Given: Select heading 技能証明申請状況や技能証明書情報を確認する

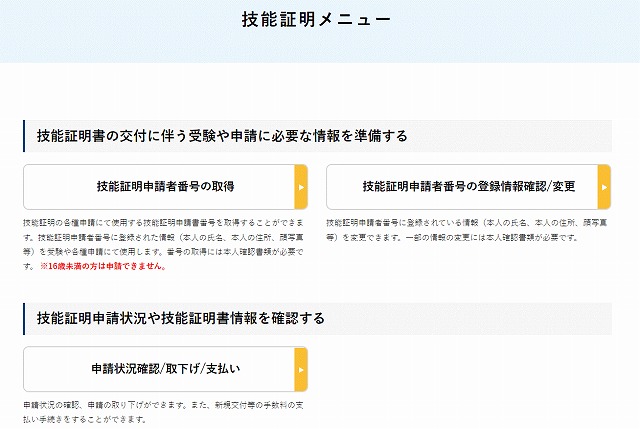Looking at the screenshot, I should 181,318.
